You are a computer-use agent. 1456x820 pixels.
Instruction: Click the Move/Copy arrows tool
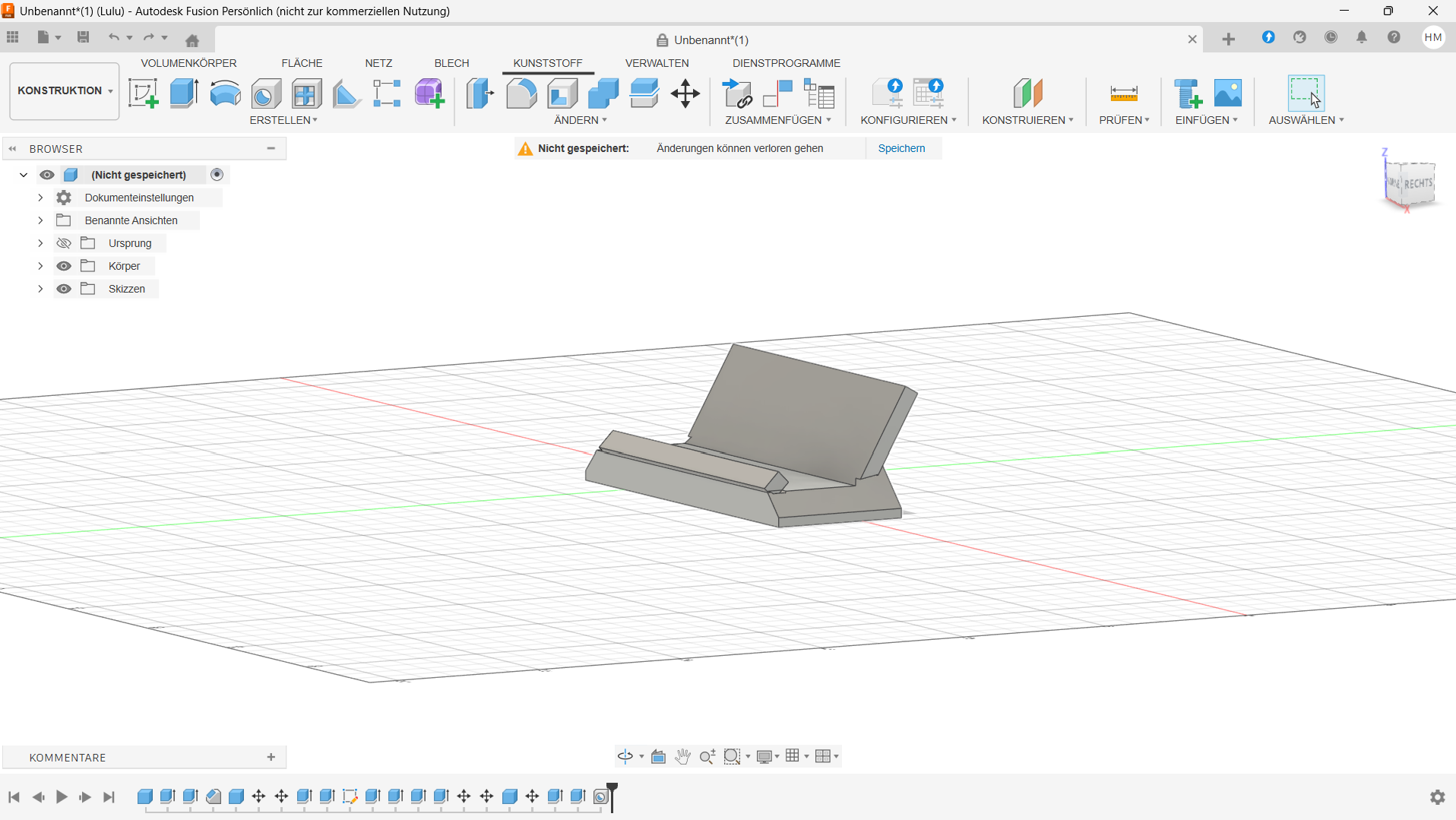(x=685, y=93)
